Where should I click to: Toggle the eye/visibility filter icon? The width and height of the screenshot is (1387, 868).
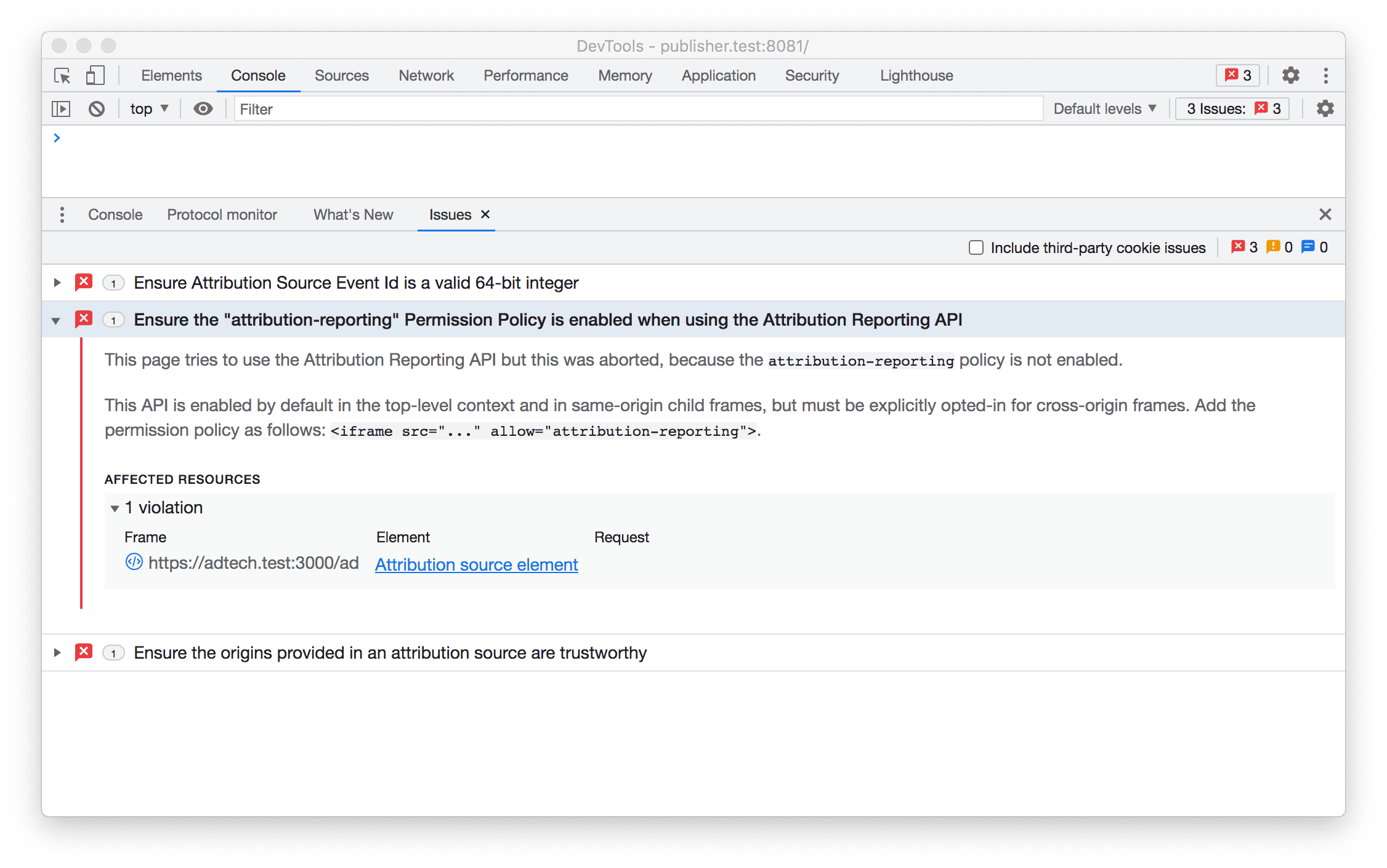point(203,108)
